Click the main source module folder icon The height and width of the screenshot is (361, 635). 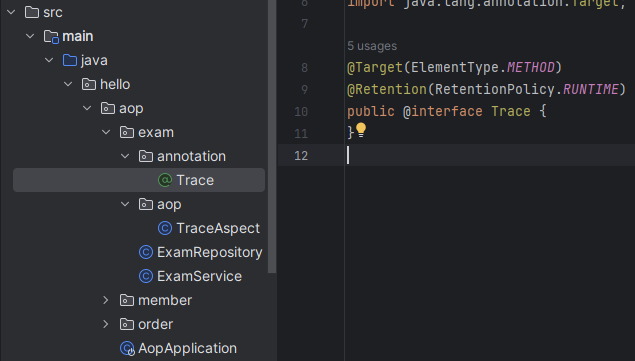(x=51, y=36)
